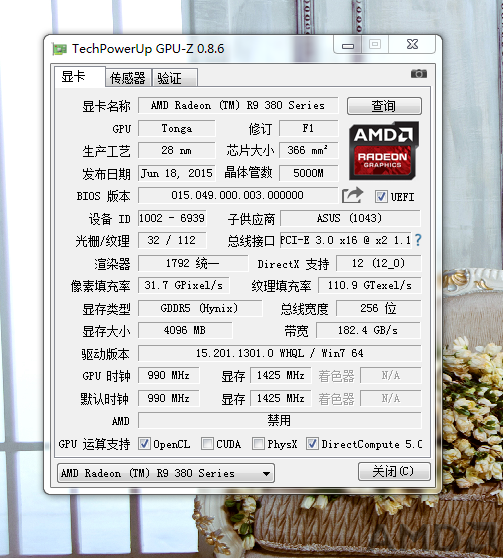
Task: Click the camera screenshot icon
Action: tap(419, 74)
